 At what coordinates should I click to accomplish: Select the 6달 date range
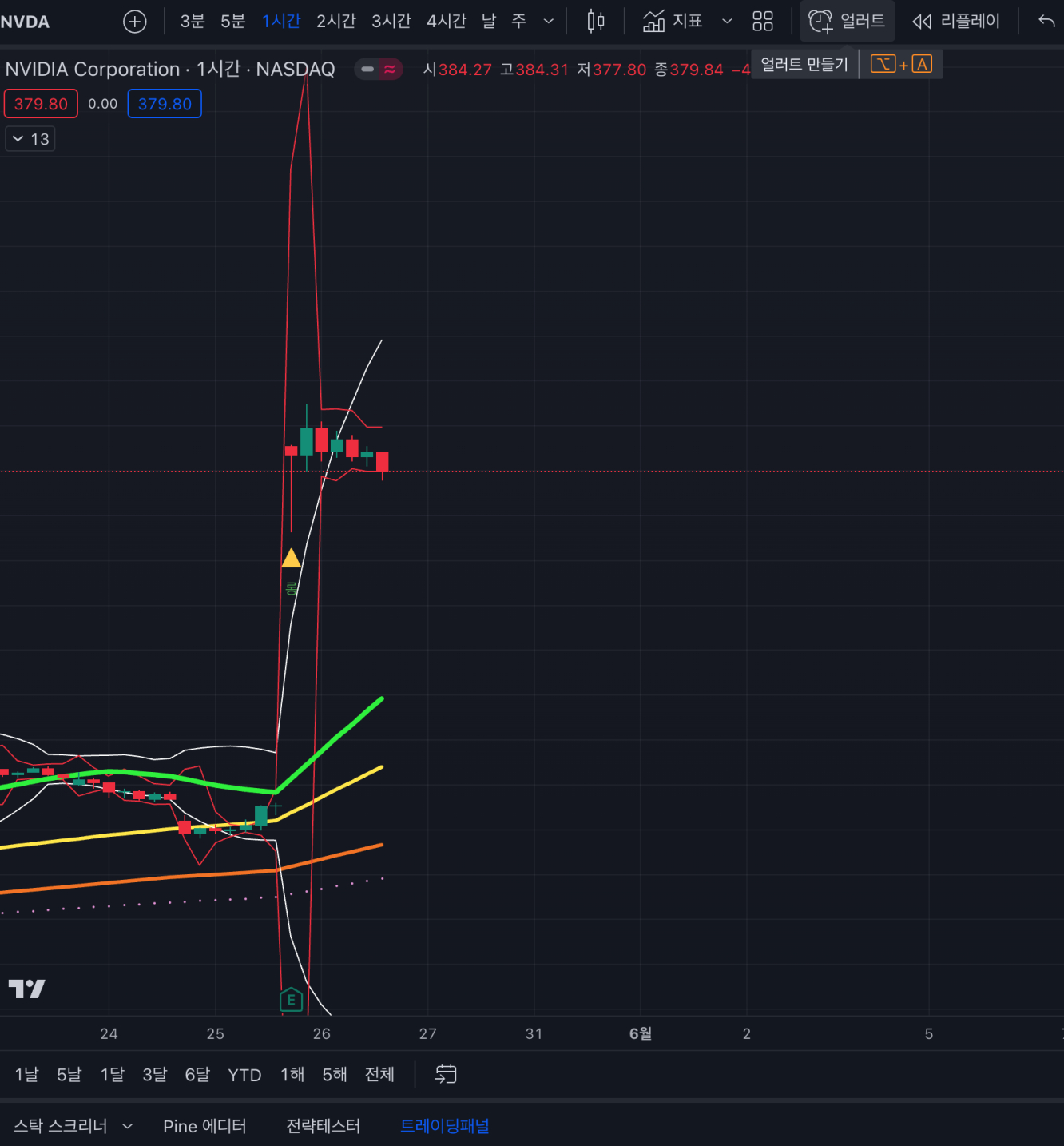197,1075
